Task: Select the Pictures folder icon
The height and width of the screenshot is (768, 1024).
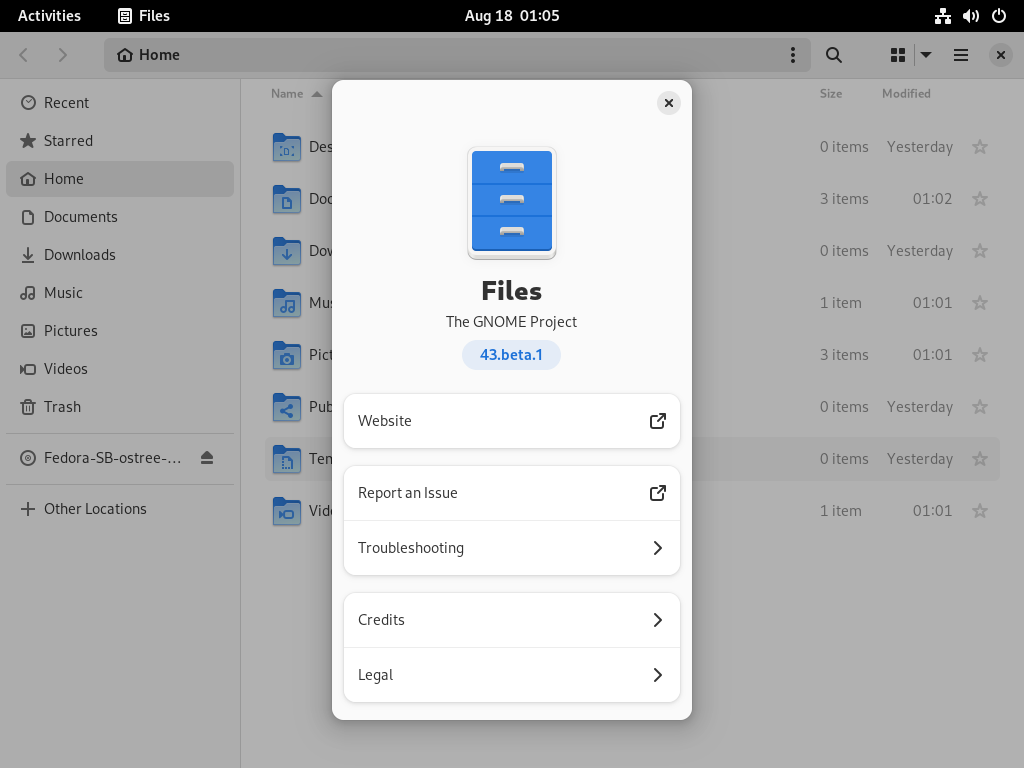Action: pyautogui.click(x=287, y=355)
